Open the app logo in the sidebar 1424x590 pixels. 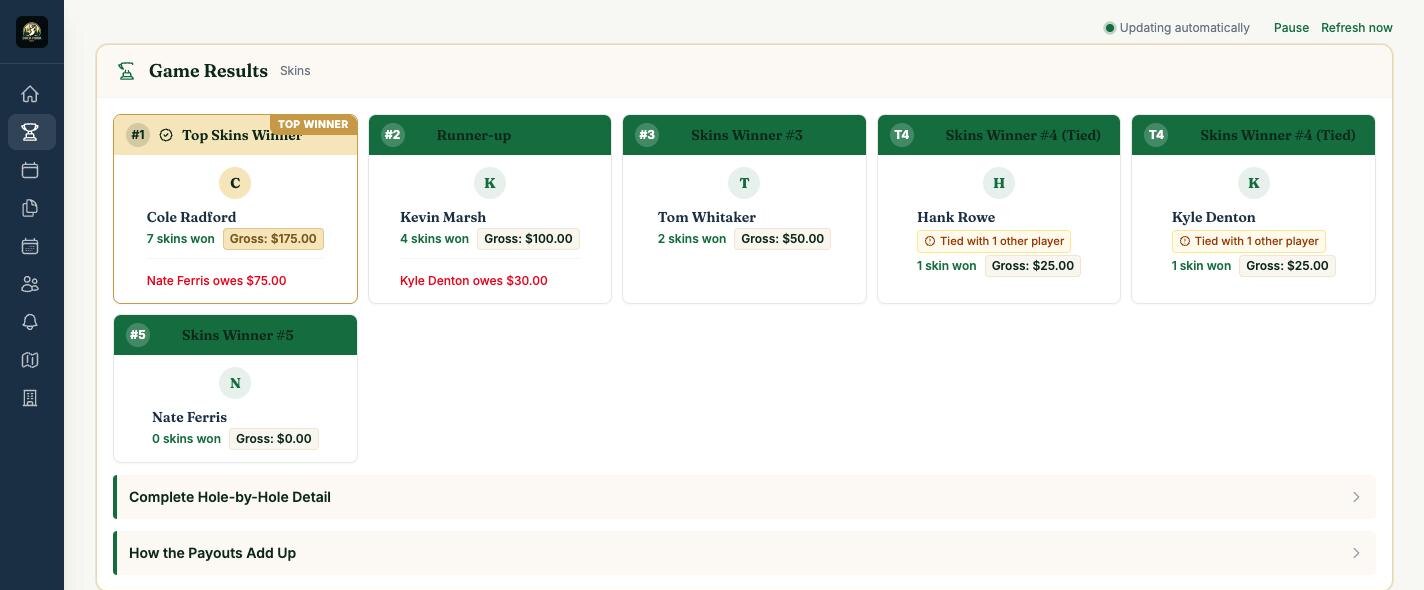tap(32, 32)
